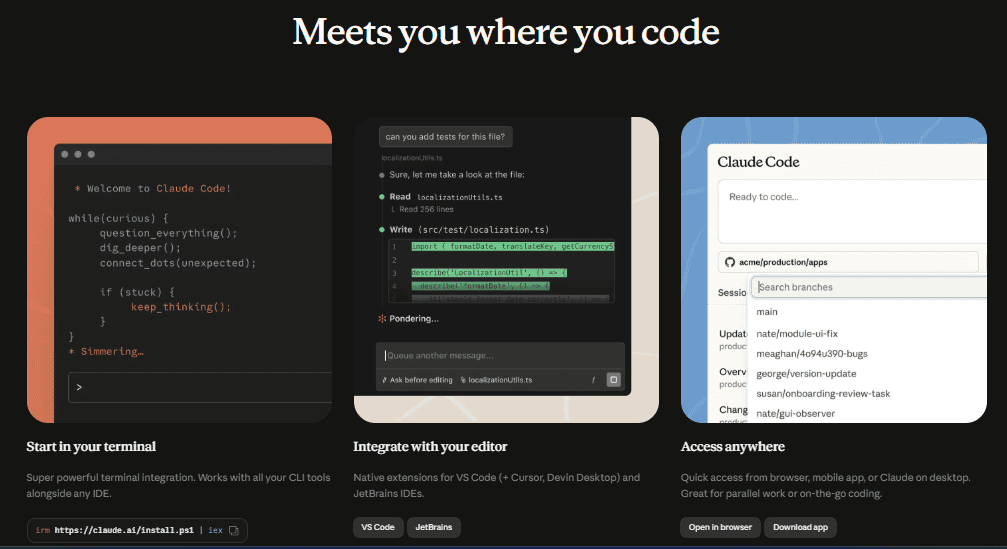
Task: Click the green bullet beside Read localizationUtils.ts
Action: (x=382, y=197)
